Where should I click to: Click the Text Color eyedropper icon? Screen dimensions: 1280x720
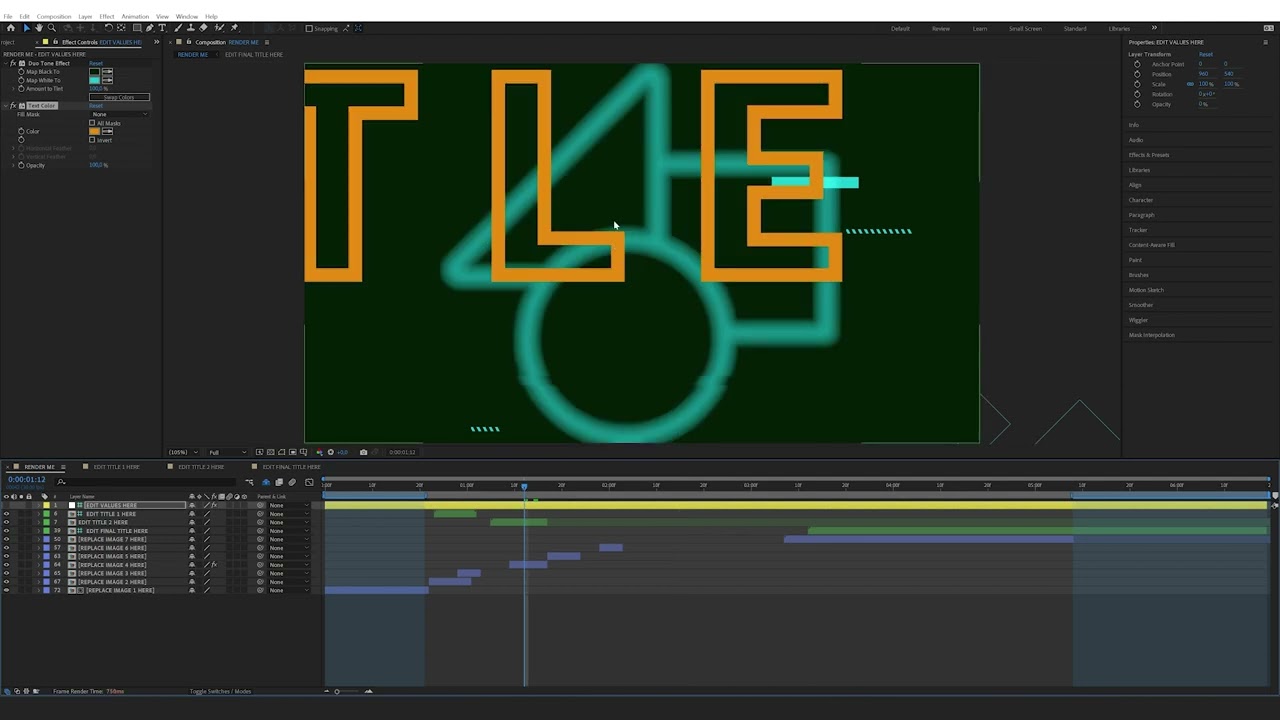[107, 131]
